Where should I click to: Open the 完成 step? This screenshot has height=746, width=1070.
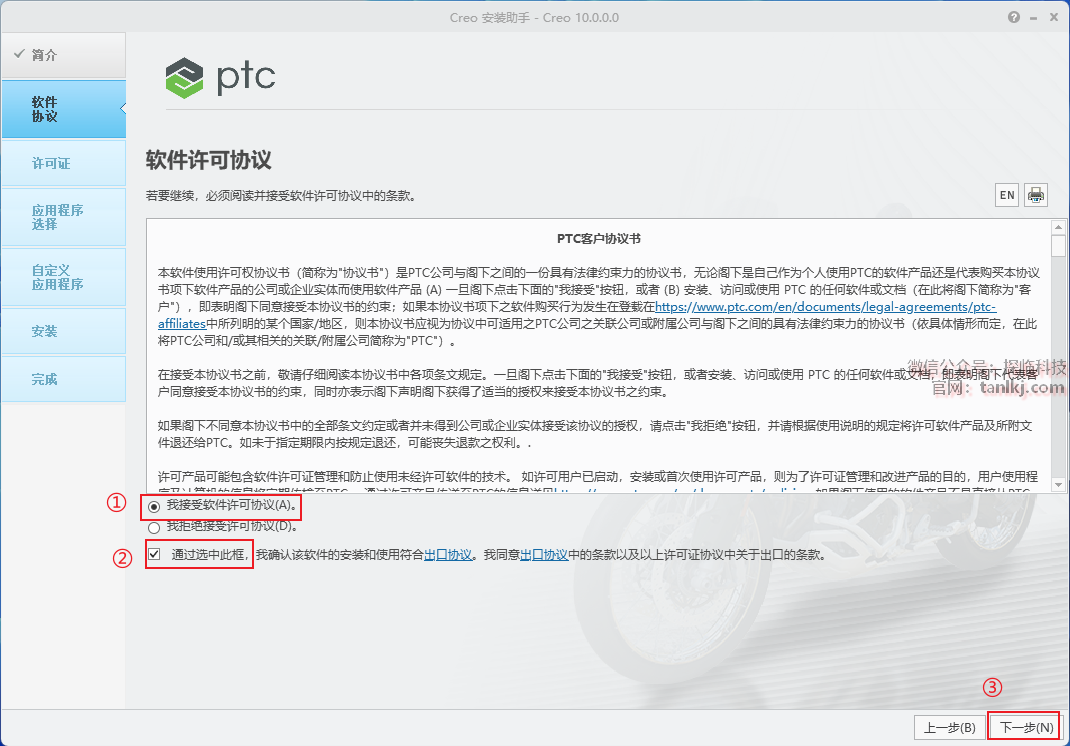tap(63, 379)
